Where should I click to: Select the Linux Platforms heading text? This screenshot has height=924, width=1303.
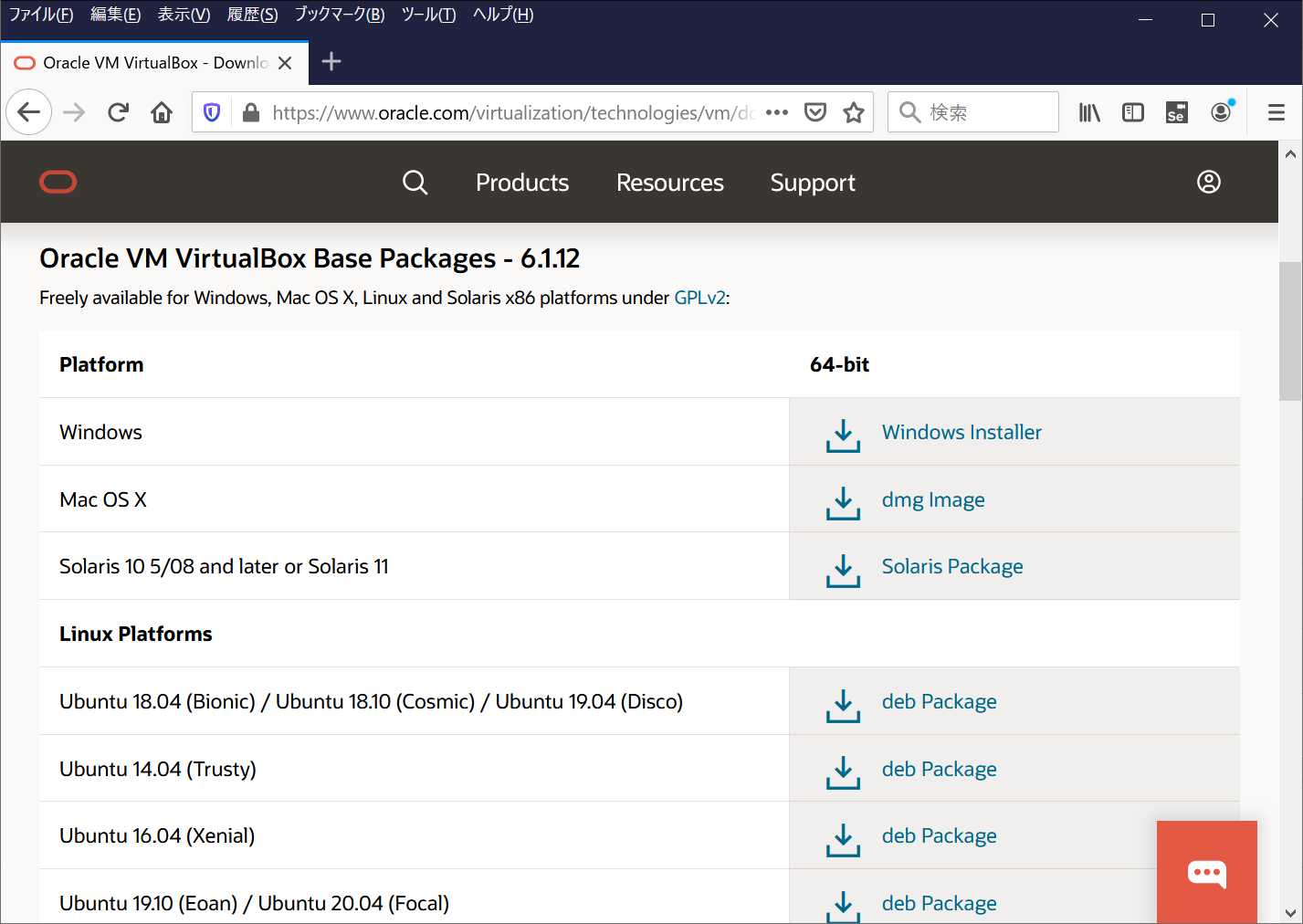136,634
